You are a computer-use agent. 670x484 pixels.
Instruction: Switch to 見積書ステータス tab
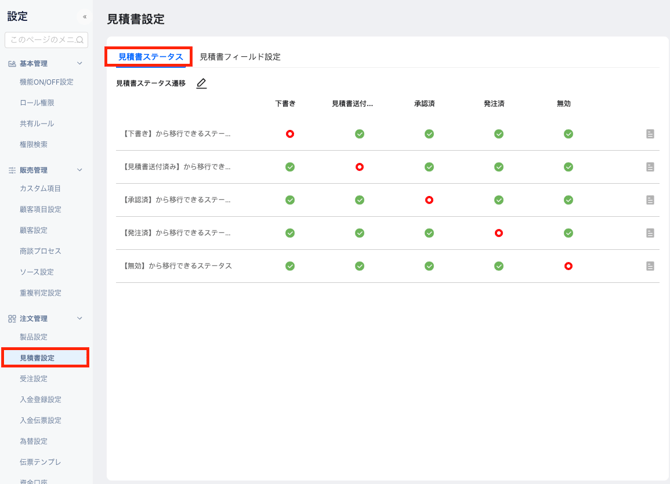(x=150, y=57)
